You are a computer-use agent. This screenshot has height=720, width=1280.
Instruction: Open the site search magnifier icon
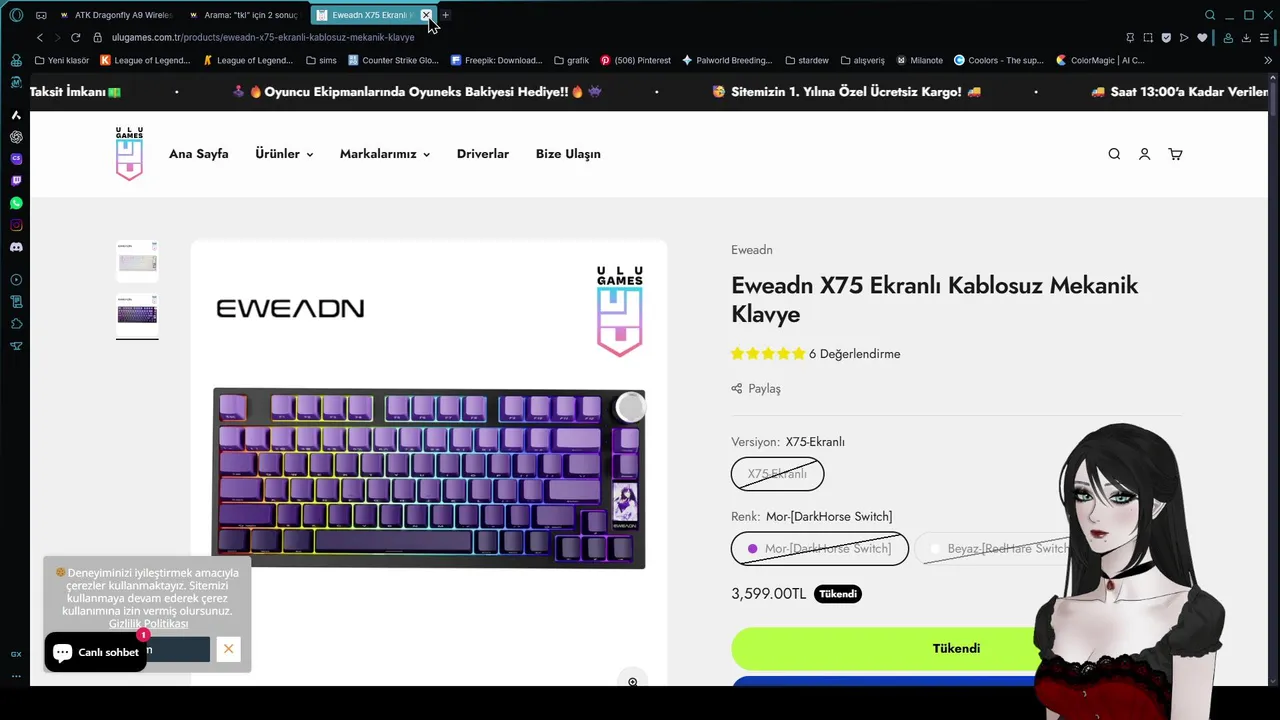[1114, 154]
